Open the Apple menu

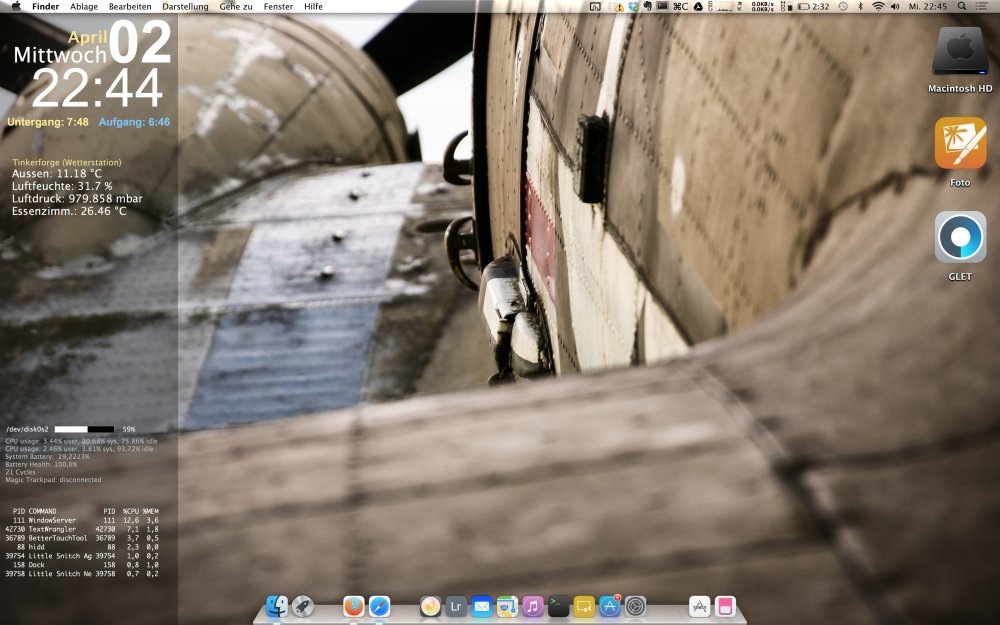pyautogui.click(x=15, y=6)
